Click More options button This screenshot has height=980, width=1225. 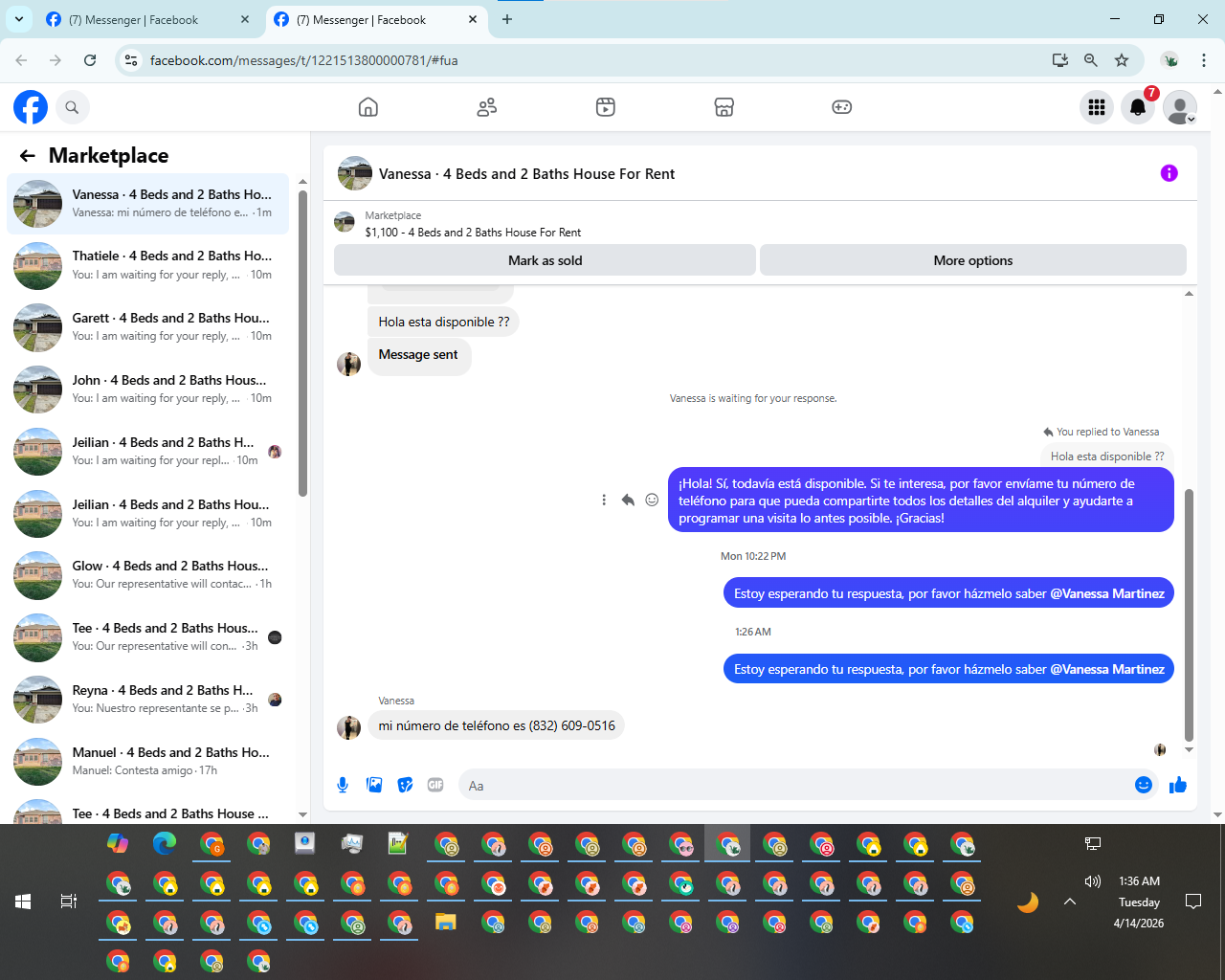click(x=972, y=260)
